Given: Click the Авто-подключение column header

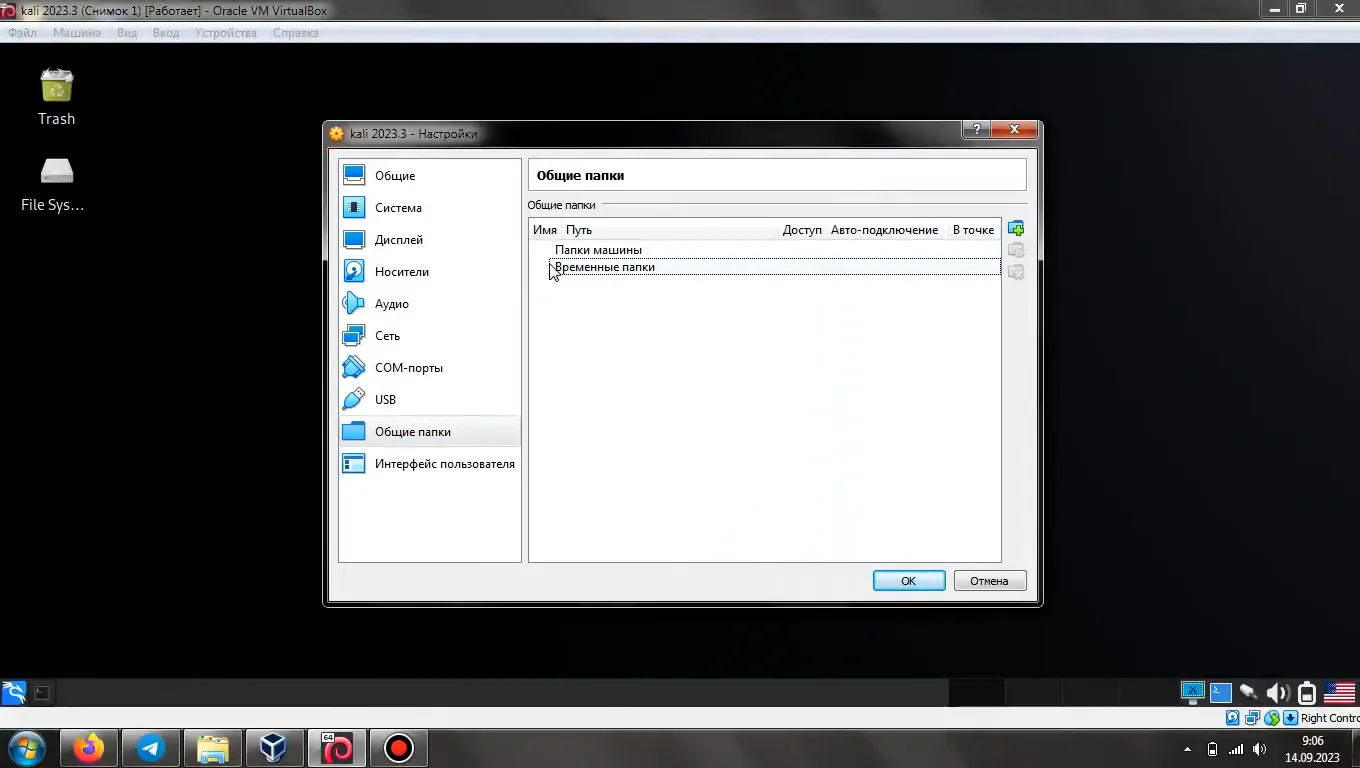Looking at the screenshot, I should [885, 230].
